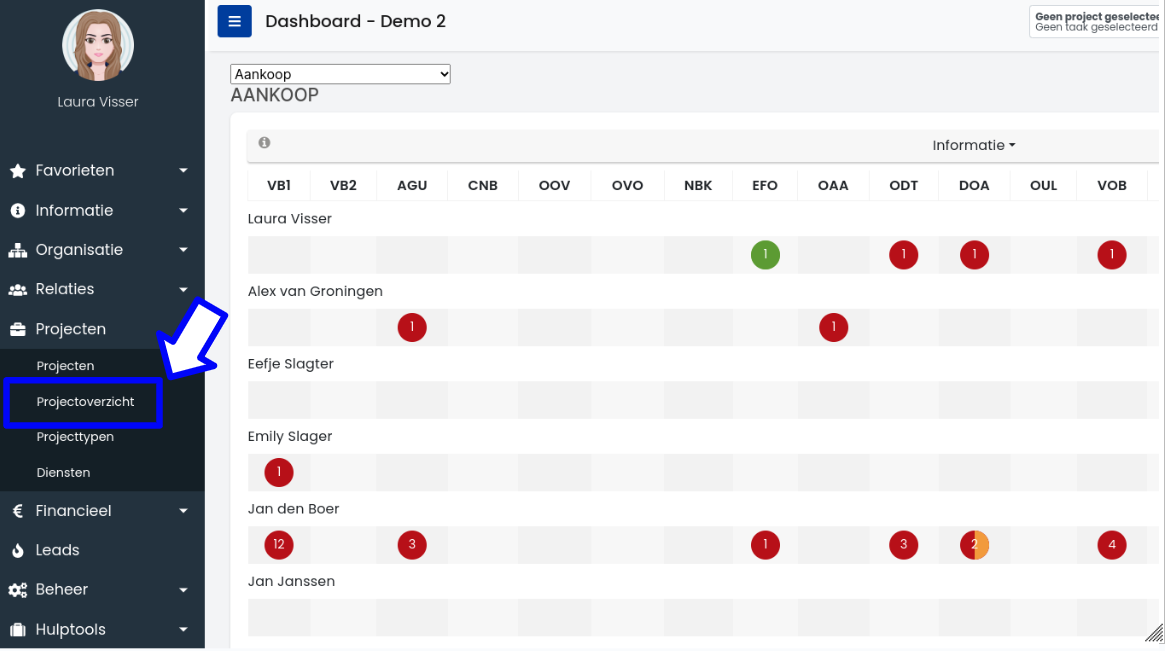Click the half-orange DOA badge for Jan den Boer

click(974, 545)
